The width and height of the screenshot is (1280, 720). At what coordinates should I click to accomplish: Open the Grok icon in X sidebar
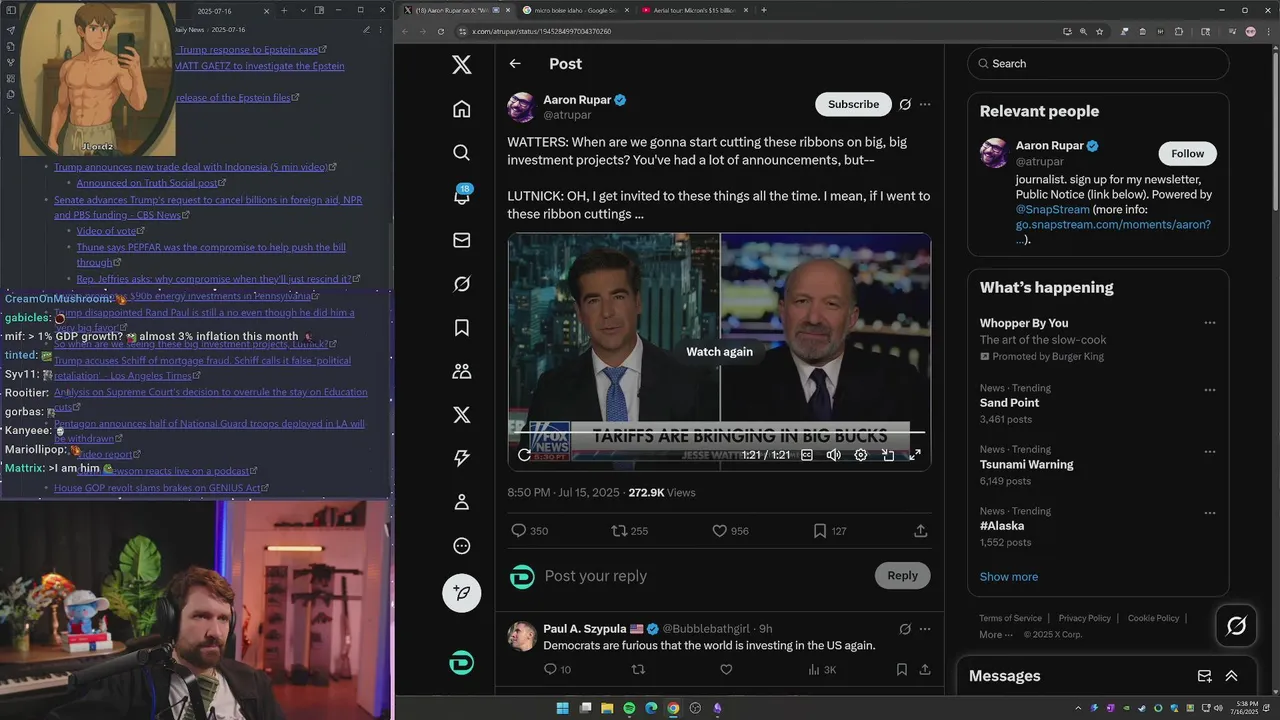tap(461, 284)
